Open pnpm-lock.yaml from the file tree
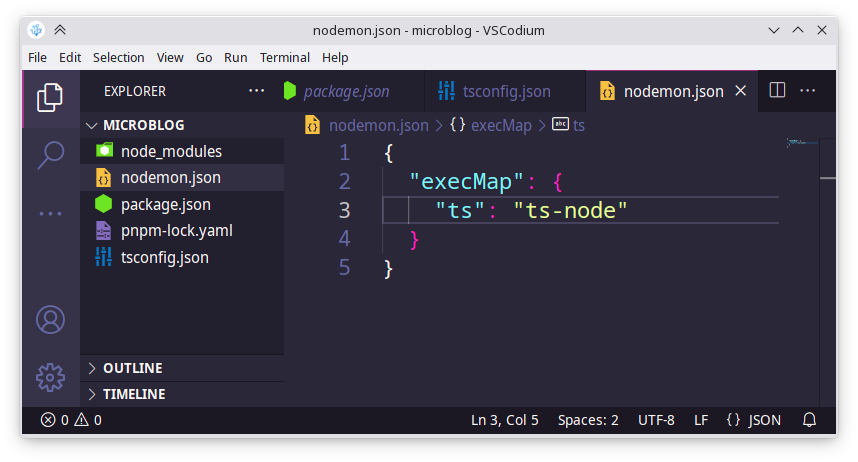 [182, 230]
